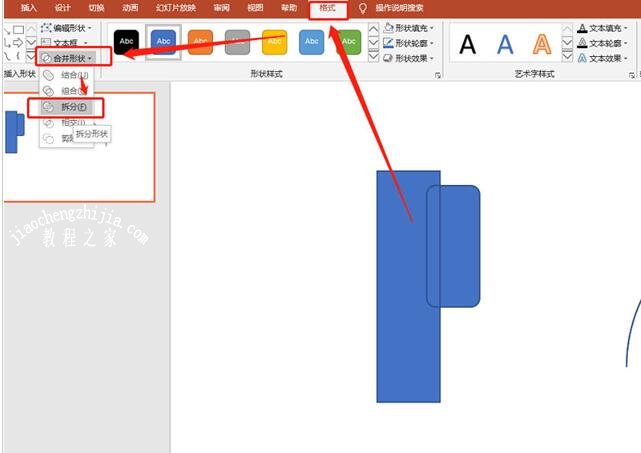Click the Subtract (剪除) option icon

(48, 139)
